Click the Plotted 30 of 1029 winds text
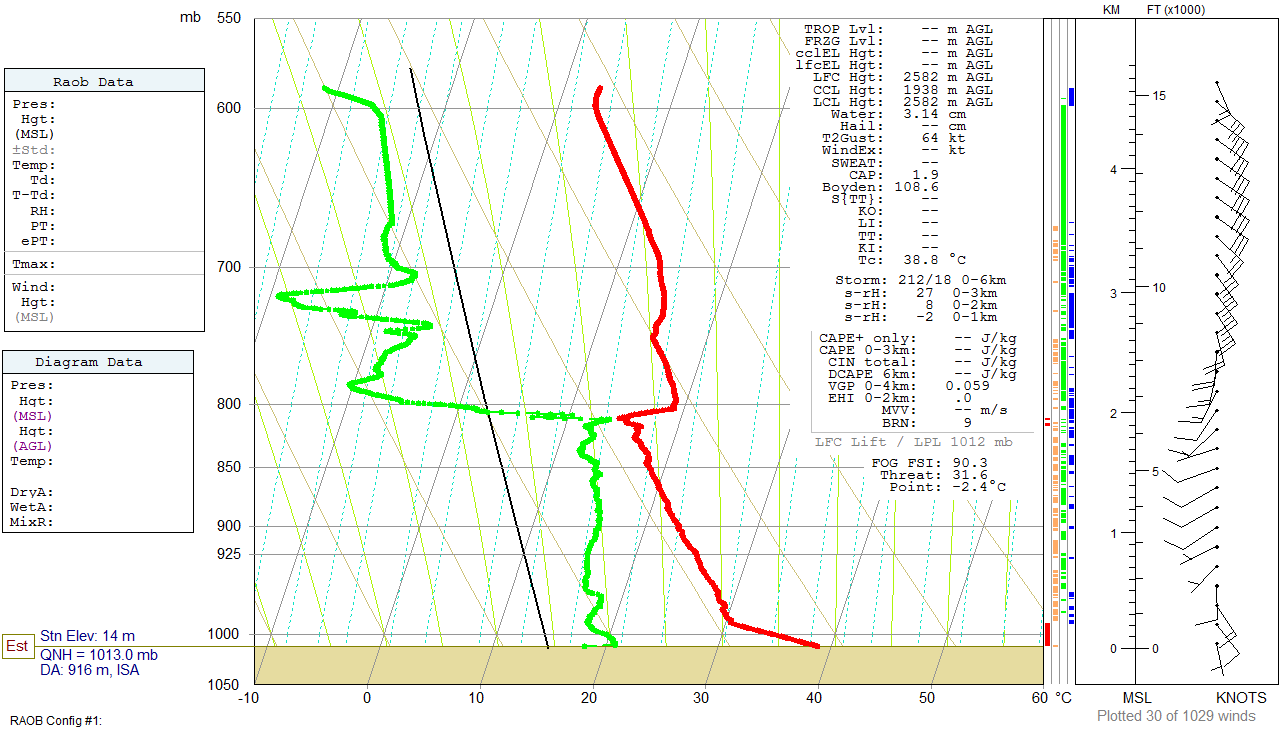 [1176, 715]
